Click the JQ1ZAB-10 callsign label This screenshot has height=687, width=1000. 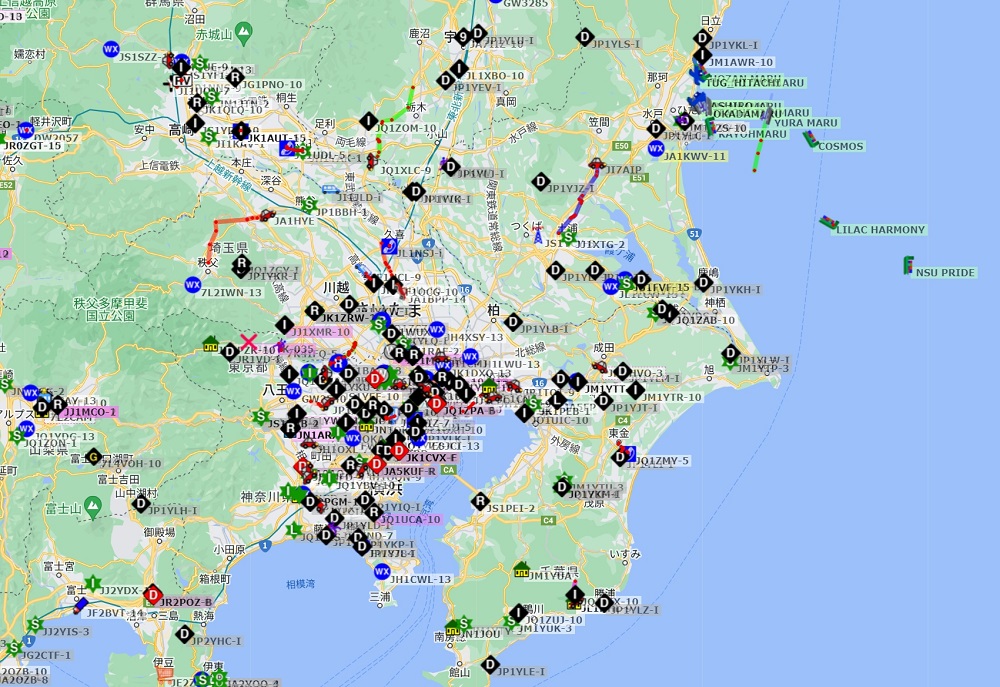coord(705,320)
